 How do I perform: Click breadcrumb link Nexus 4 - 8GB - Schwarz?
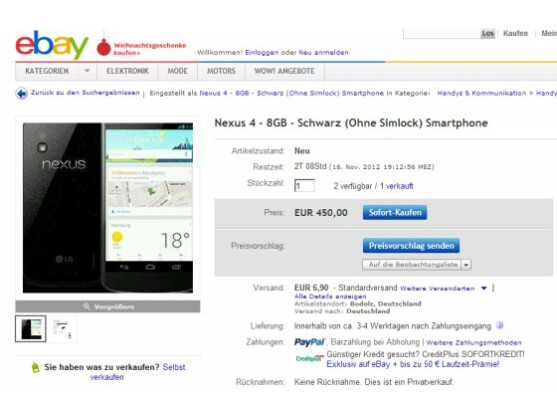click(x=291, y=93)
